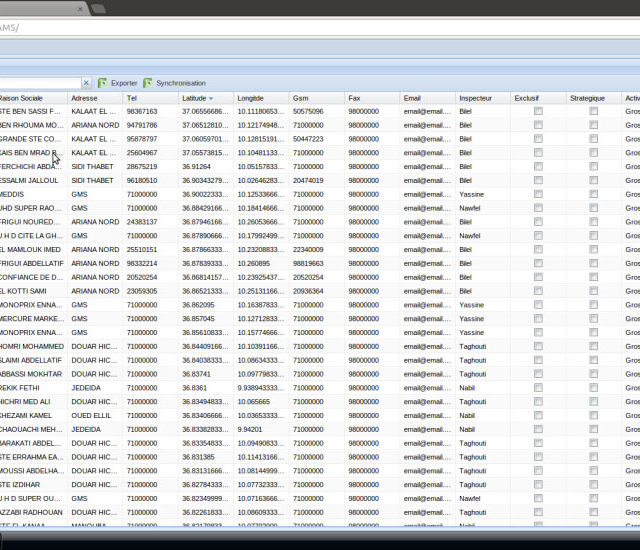640x550 pixels.
Task: Select the Adresse column header
Action: pos(85,98)
